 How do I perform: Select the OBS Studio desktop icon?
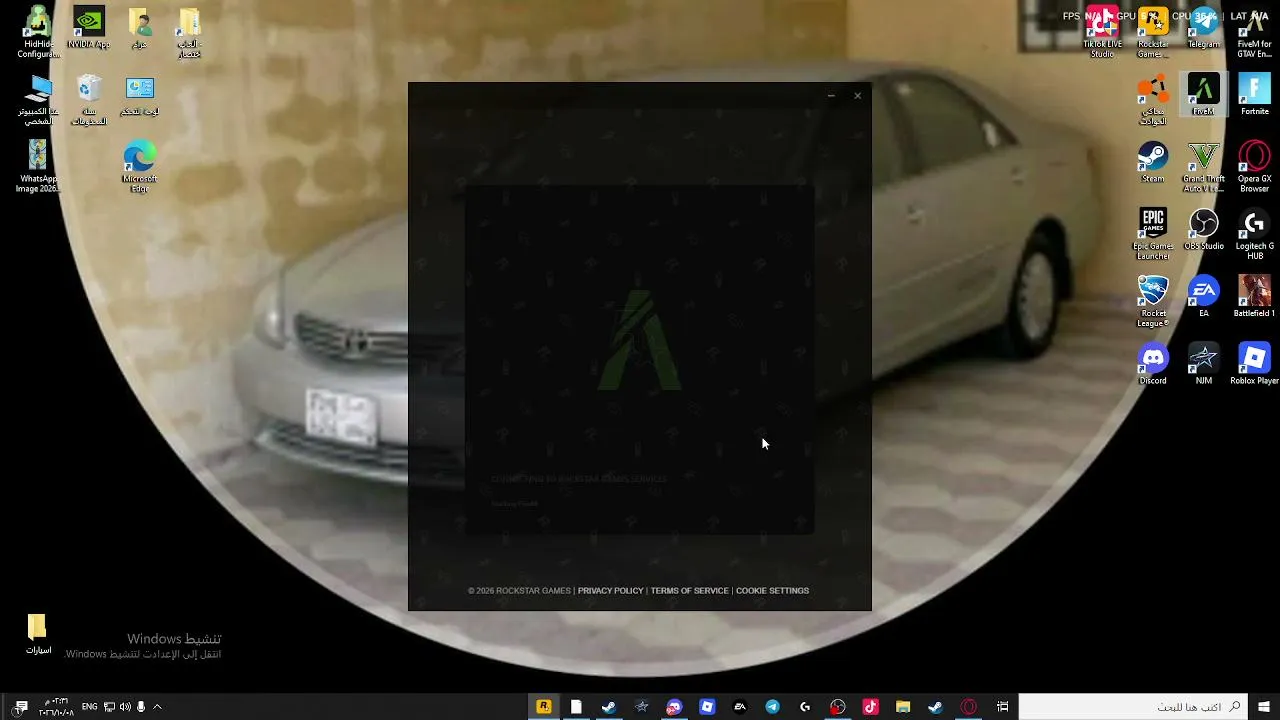point(1203,230)
